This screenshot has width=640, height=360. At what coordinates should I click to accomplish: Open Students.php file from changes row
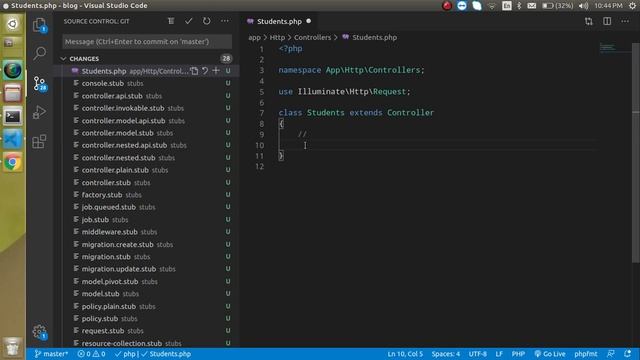[195, 71]
